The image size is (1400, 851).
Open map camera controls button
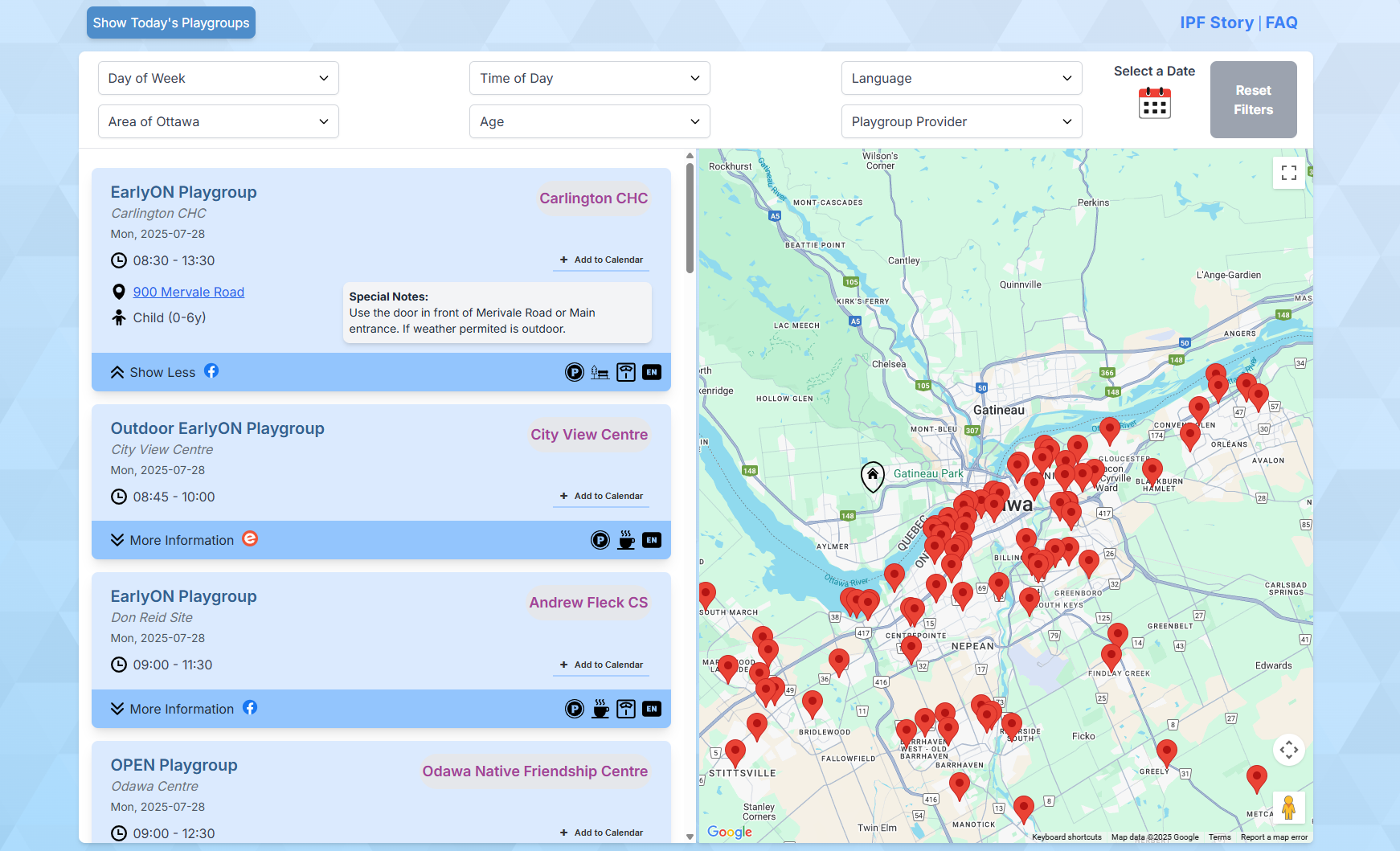point(1289,750)
